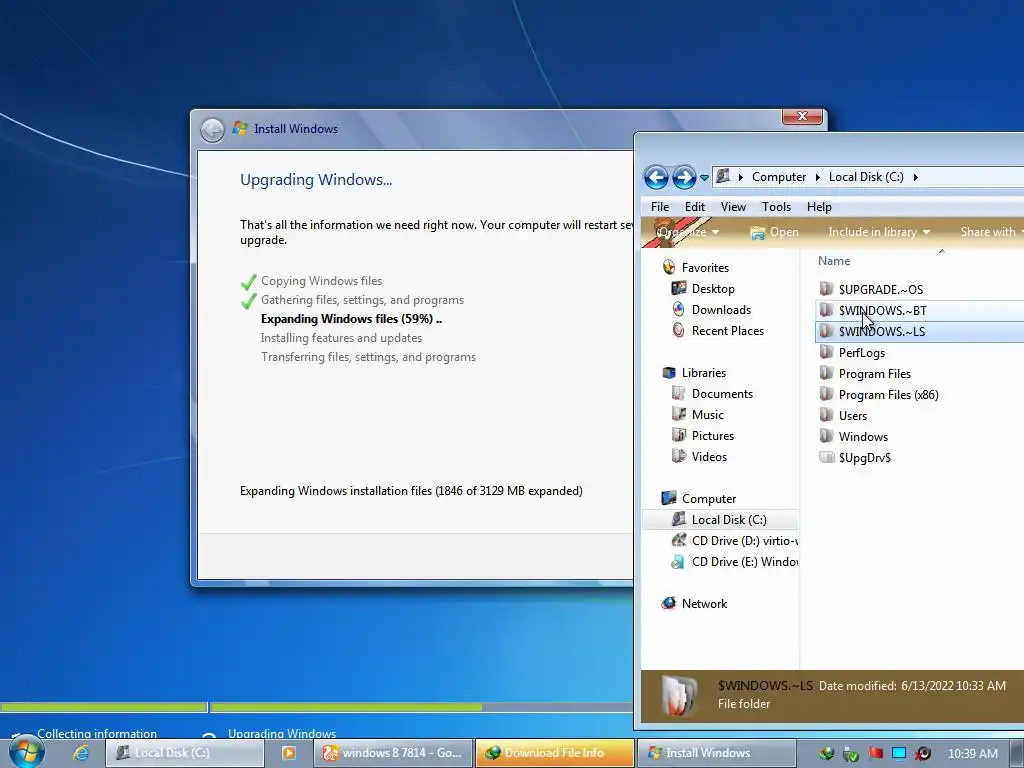Expand the arrow after Local Disk (C:) breadcrumb
The height and width of the screenshot is (768, 1024).
coord(916,177)
